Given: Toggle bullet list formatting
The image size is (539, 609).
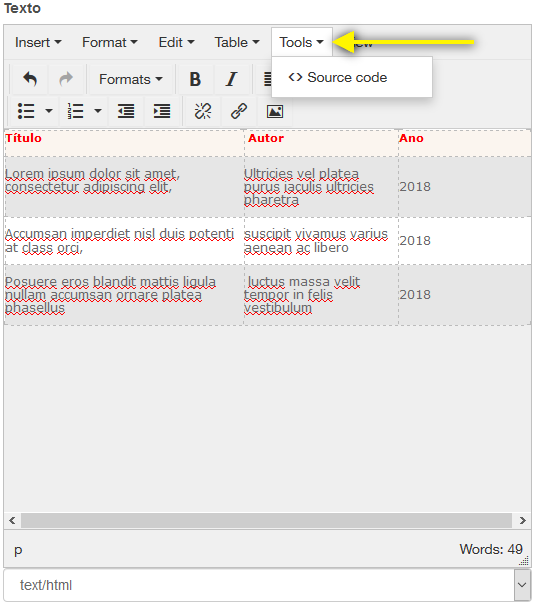Looking at the screenshot, I should pyautogui.click(x=26, y=111).
